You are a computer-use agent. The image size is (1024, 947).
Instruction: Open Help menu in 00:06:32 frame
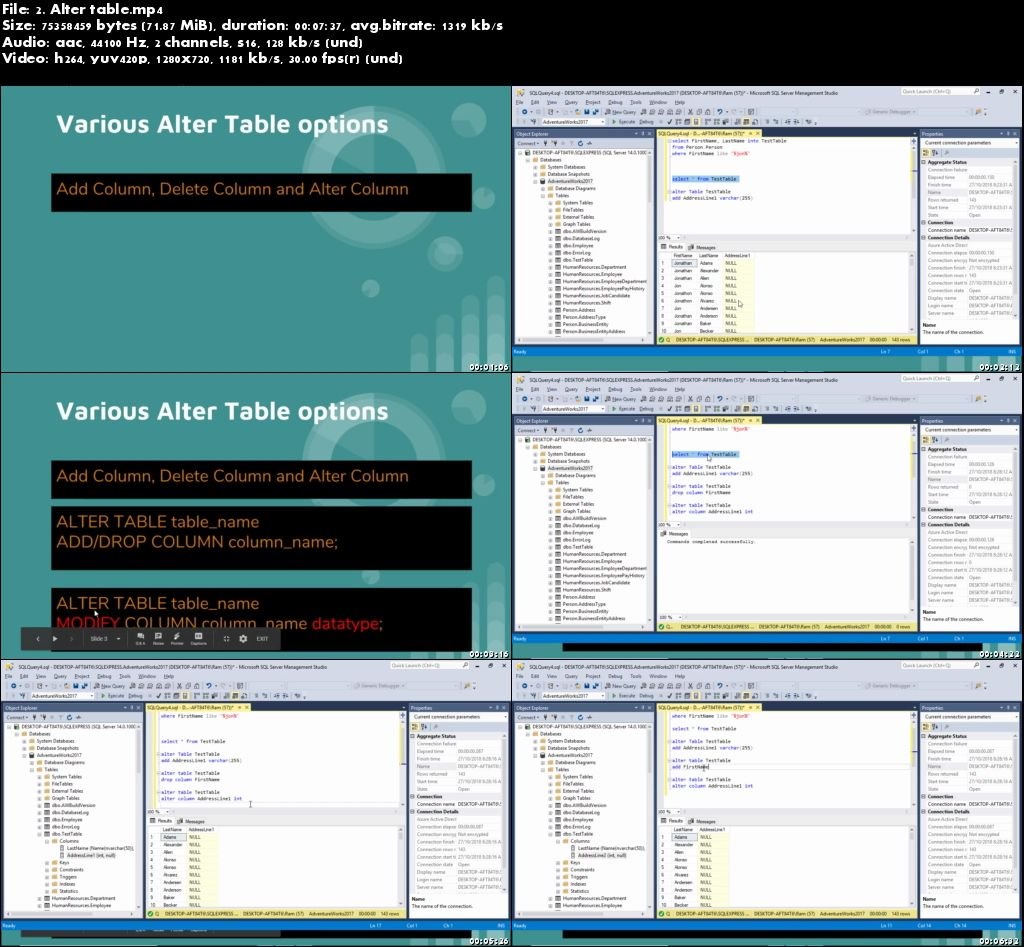pos(679,677)
